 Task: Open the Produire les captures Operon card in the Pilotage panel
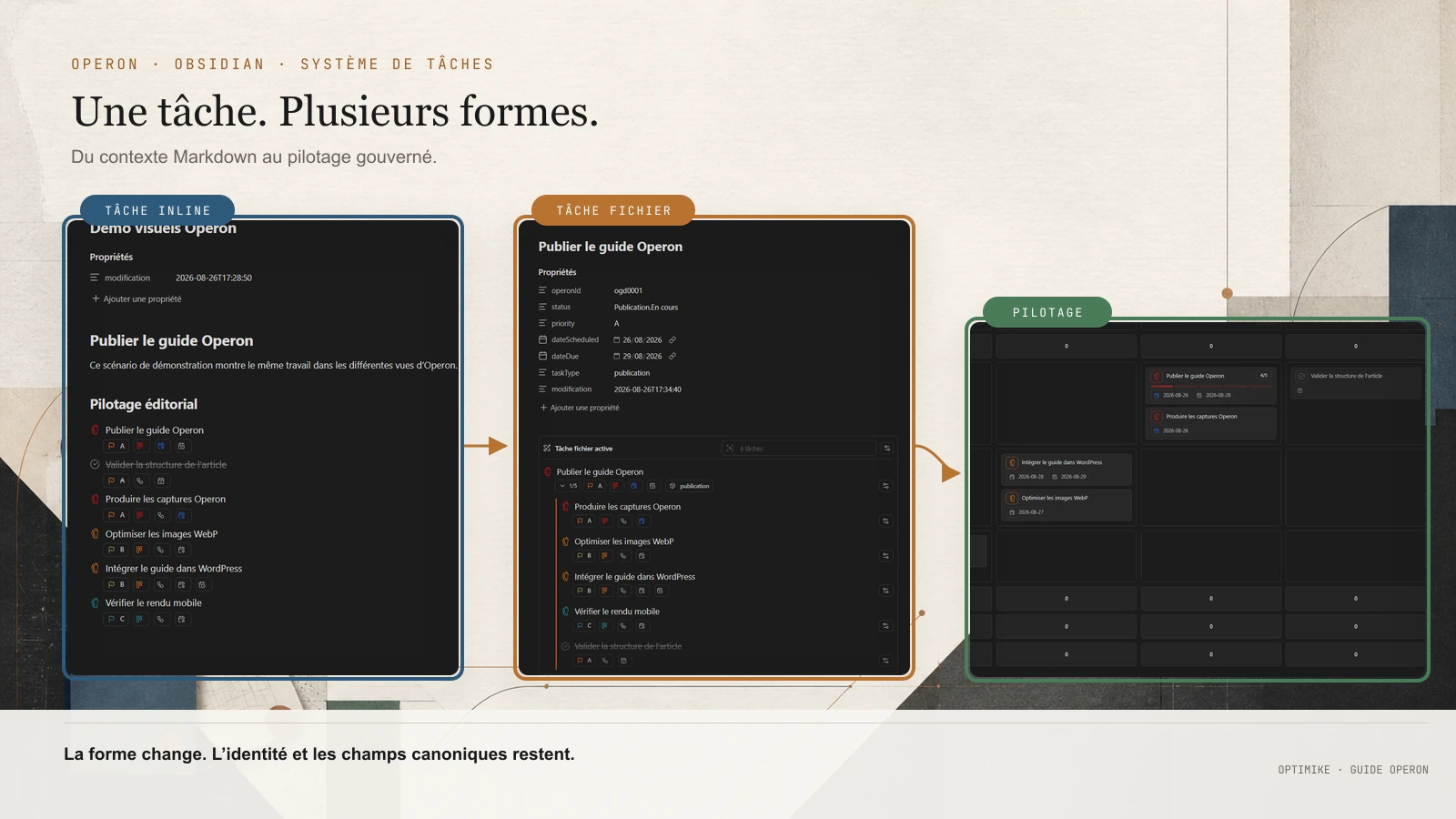coord(1210,423)
